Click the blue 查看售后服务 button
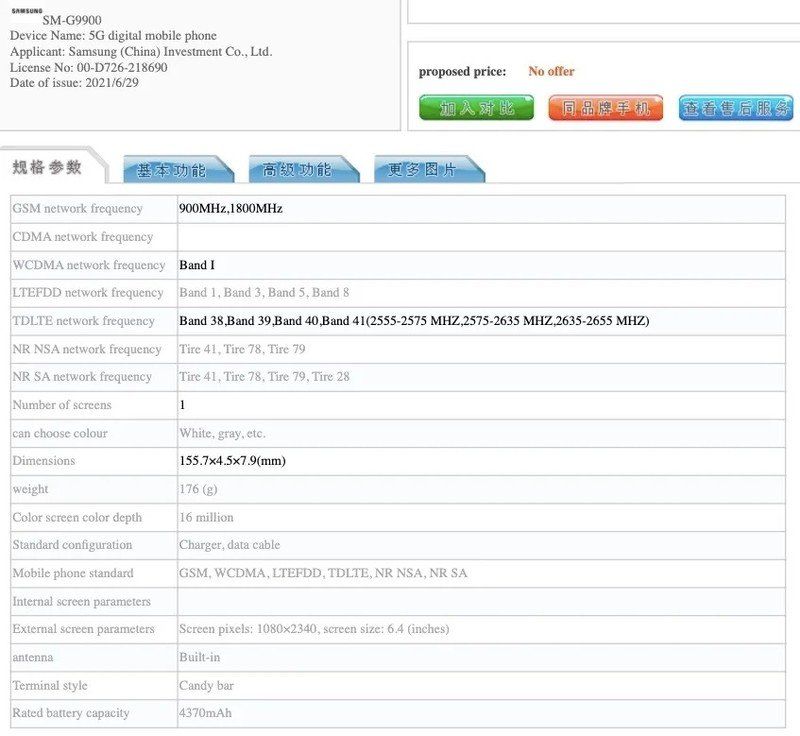Screen dimensions: 800x736 coord(736,108)
